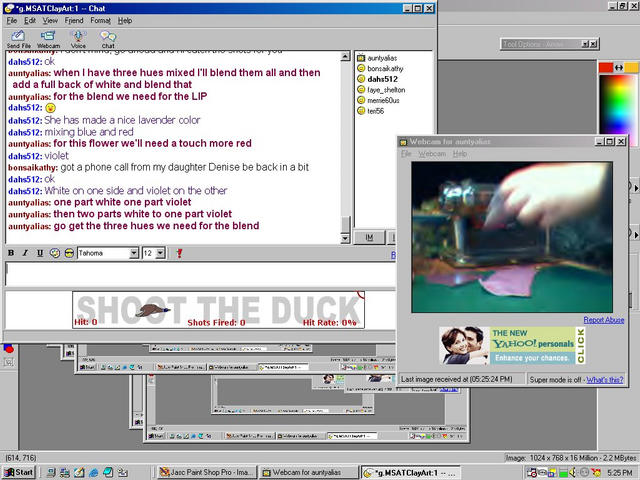
Task: Launch Internet Explorer from quick launch
Action: pos(93,472)
